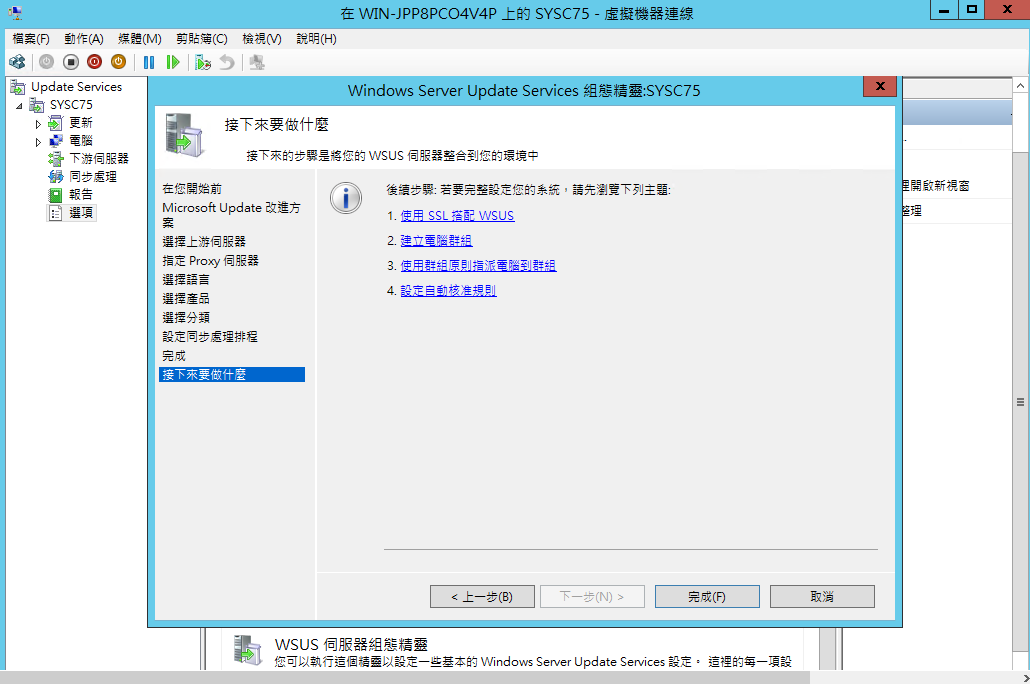Click the 選擇語言 wizard step
Image resolution: width=1030 pixels, height=684 pixels.
(186, 280)
